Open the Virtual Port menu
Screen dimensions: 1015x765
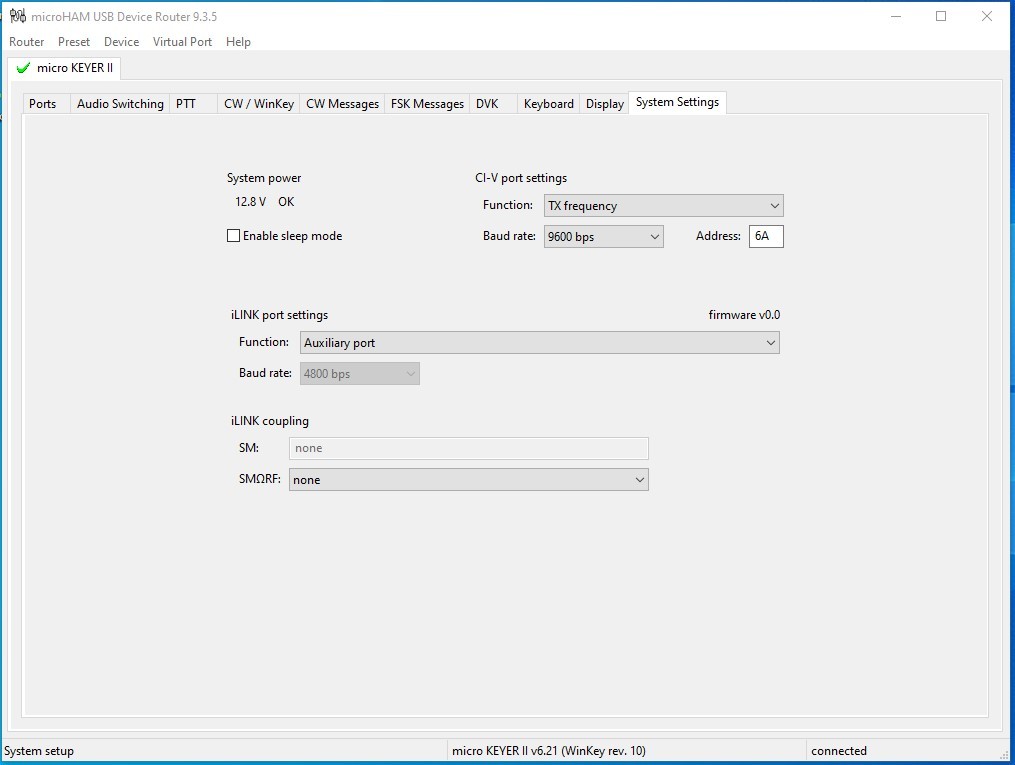click(x=183, y=42)
